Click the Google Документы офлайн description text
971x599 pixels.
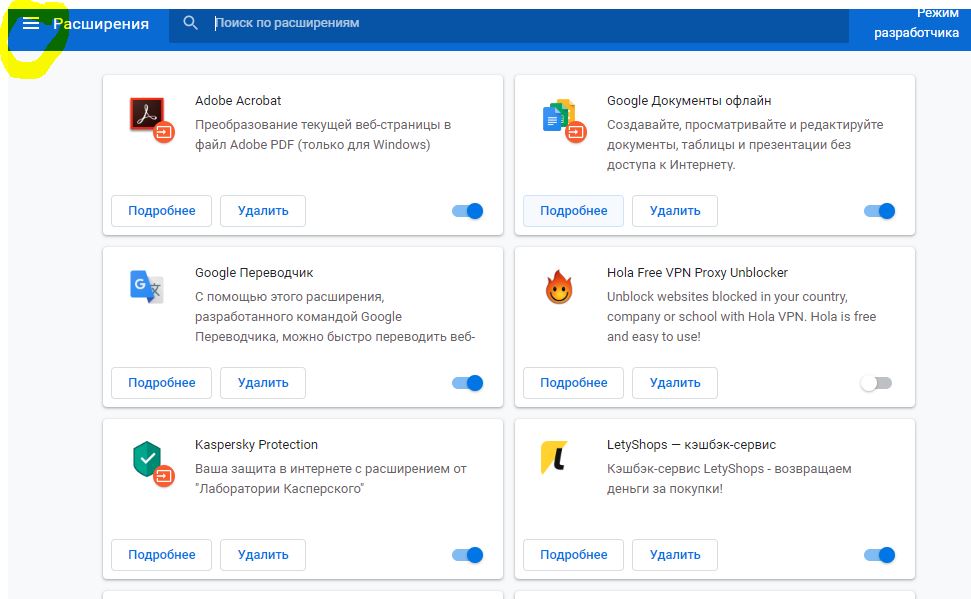pos(745,144)
